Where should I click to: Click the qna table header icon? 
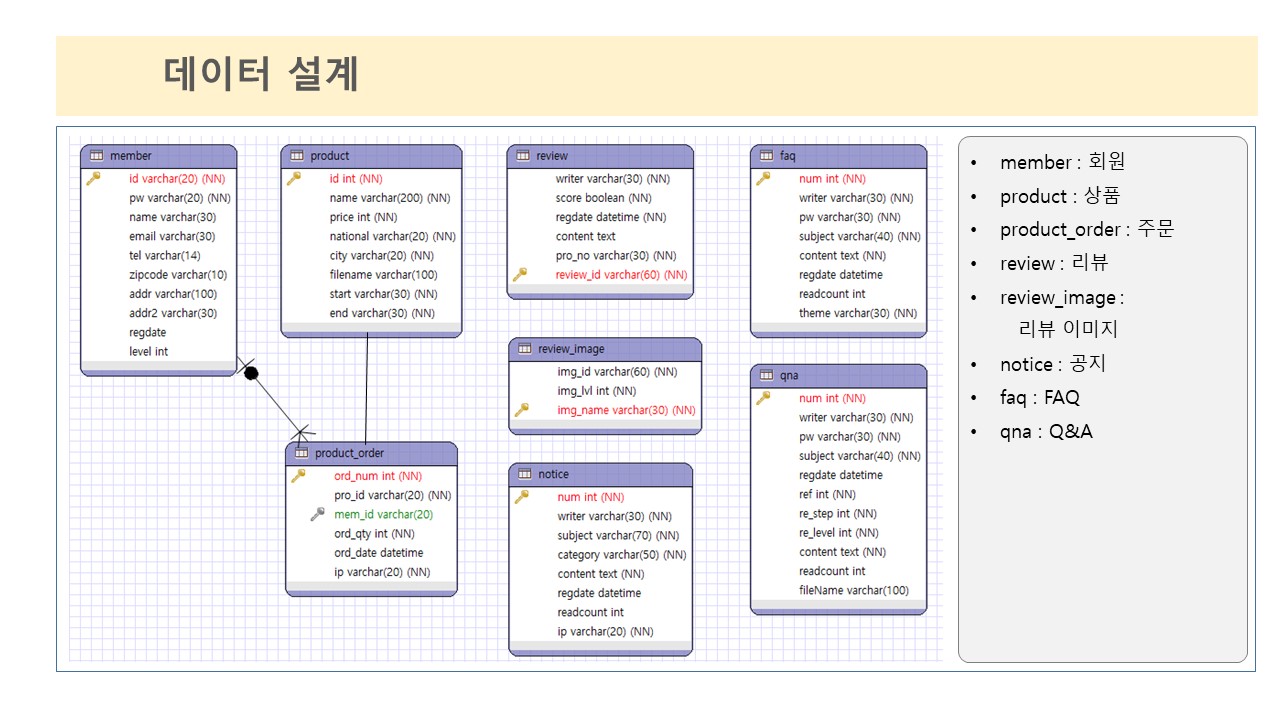click(x=767, y=376)
